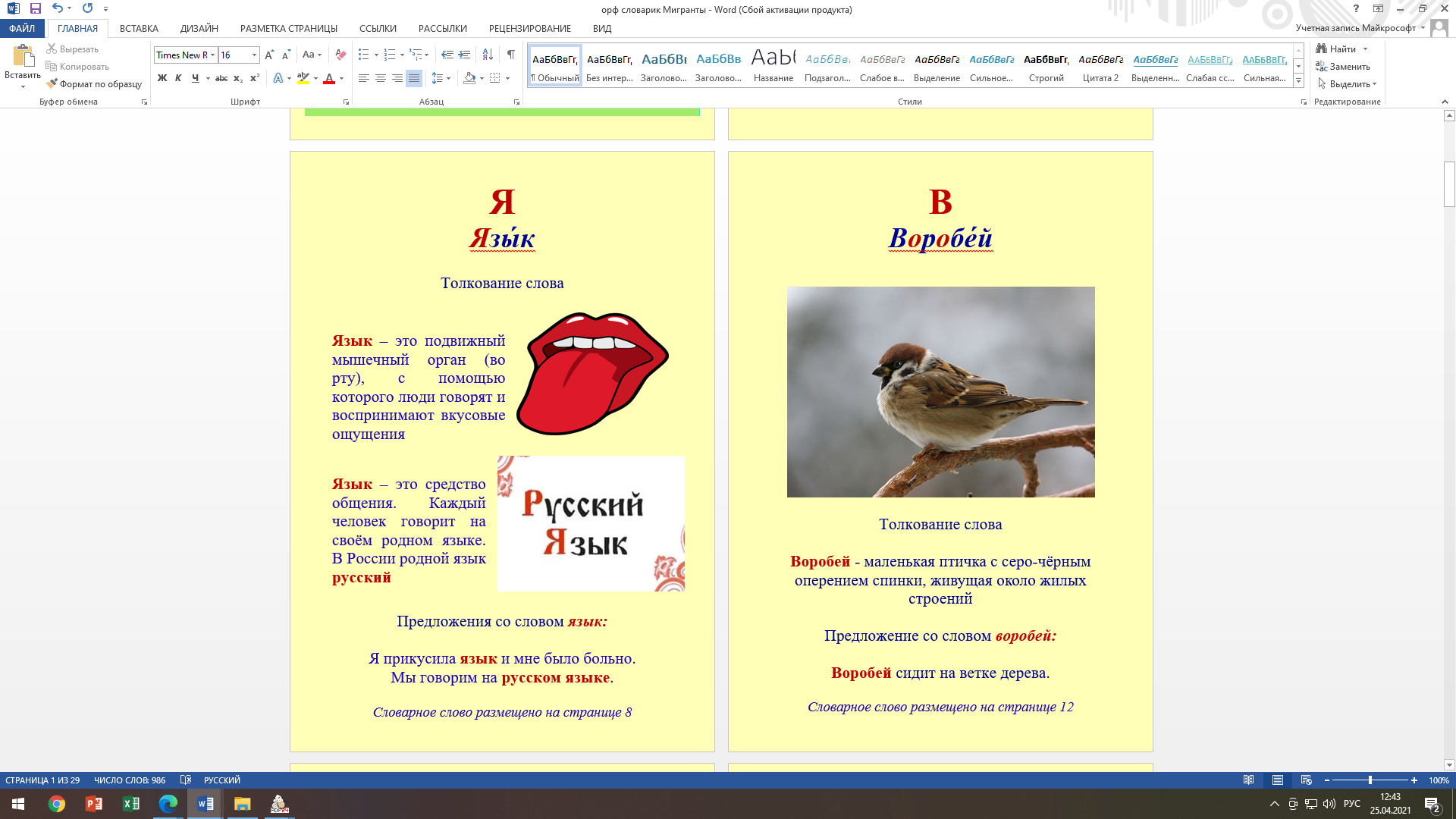This screenshot has width=1456, height=819.
Task: Open the spell check status bar icon
Action: click(x=186, y=780)
